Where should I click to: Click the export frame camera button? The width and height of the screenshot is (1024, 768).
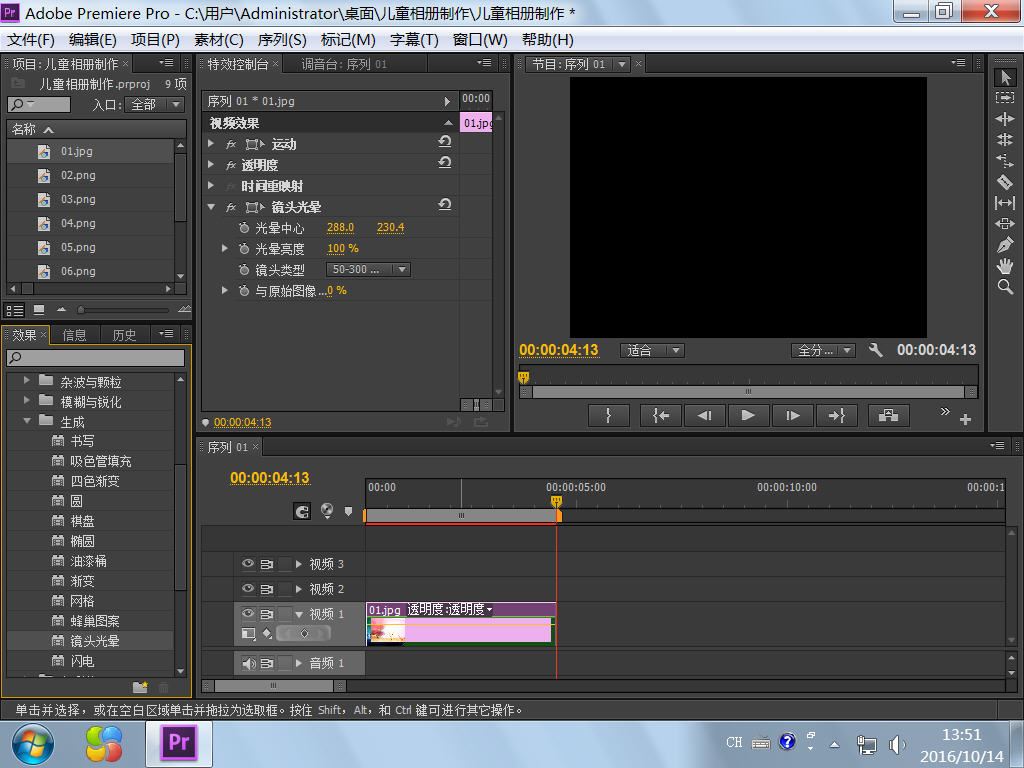click(888, 415)
